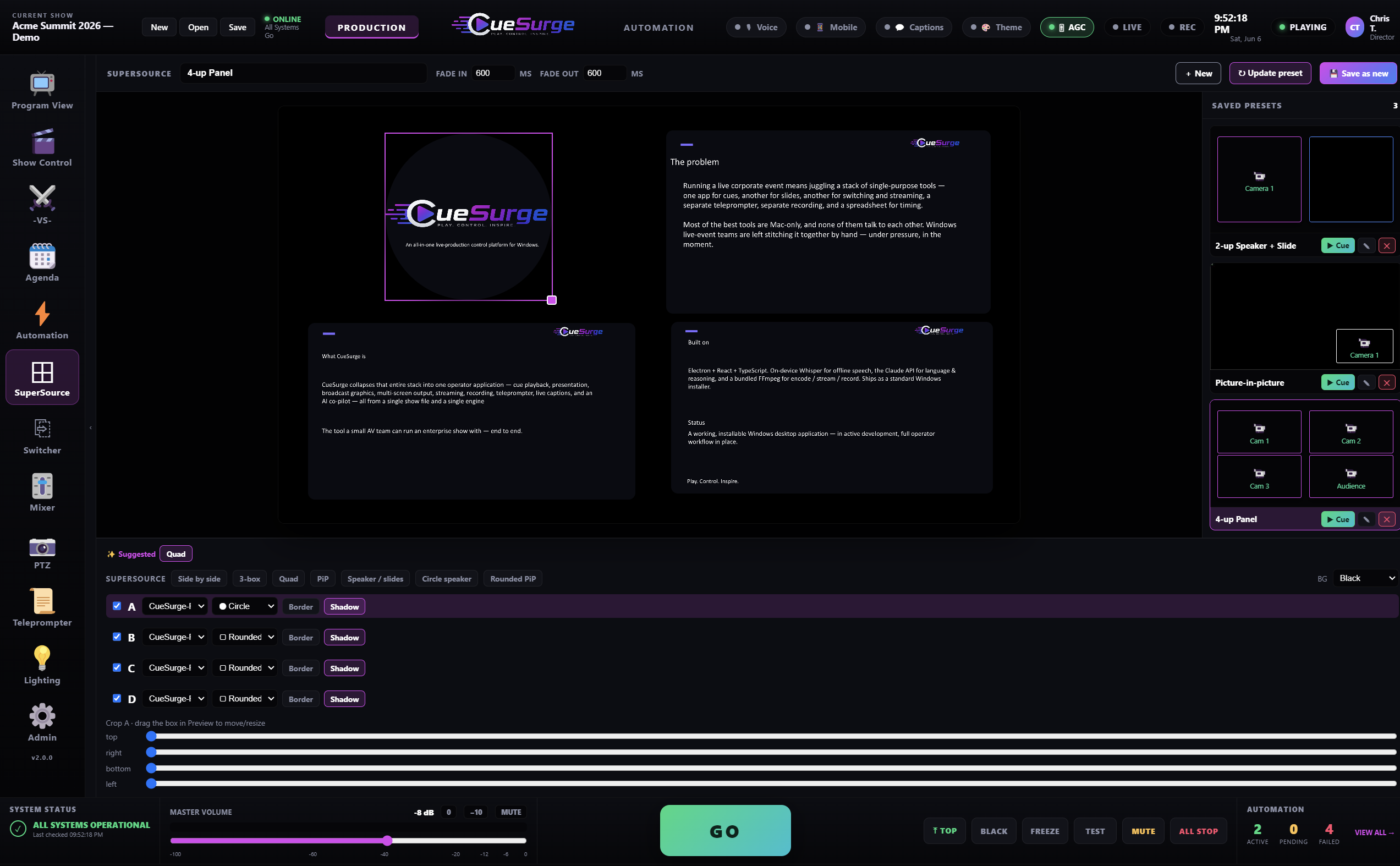Open Program View in sidebar
Screen dimensions: 1400x866
pyautogui.click(x=42, y=90)
